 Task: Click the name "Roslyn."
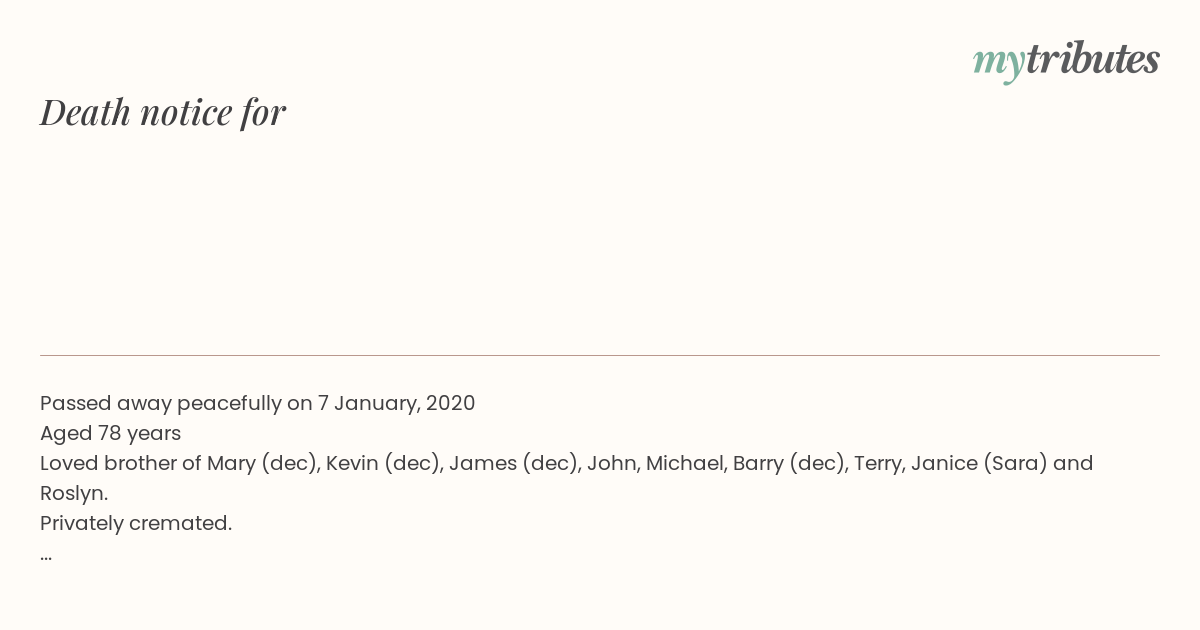tap(74, 494)
